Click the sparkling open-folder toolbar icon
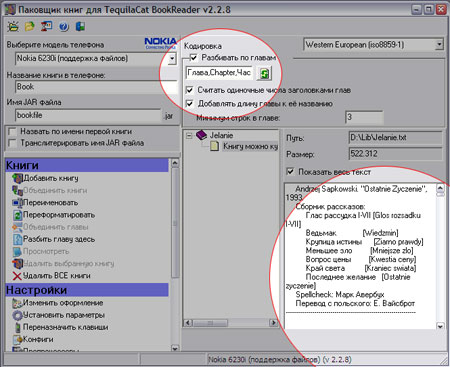Image resolution: width=450 pixels, height=367 pixels. pyautogui.click(x=13, y=26)
